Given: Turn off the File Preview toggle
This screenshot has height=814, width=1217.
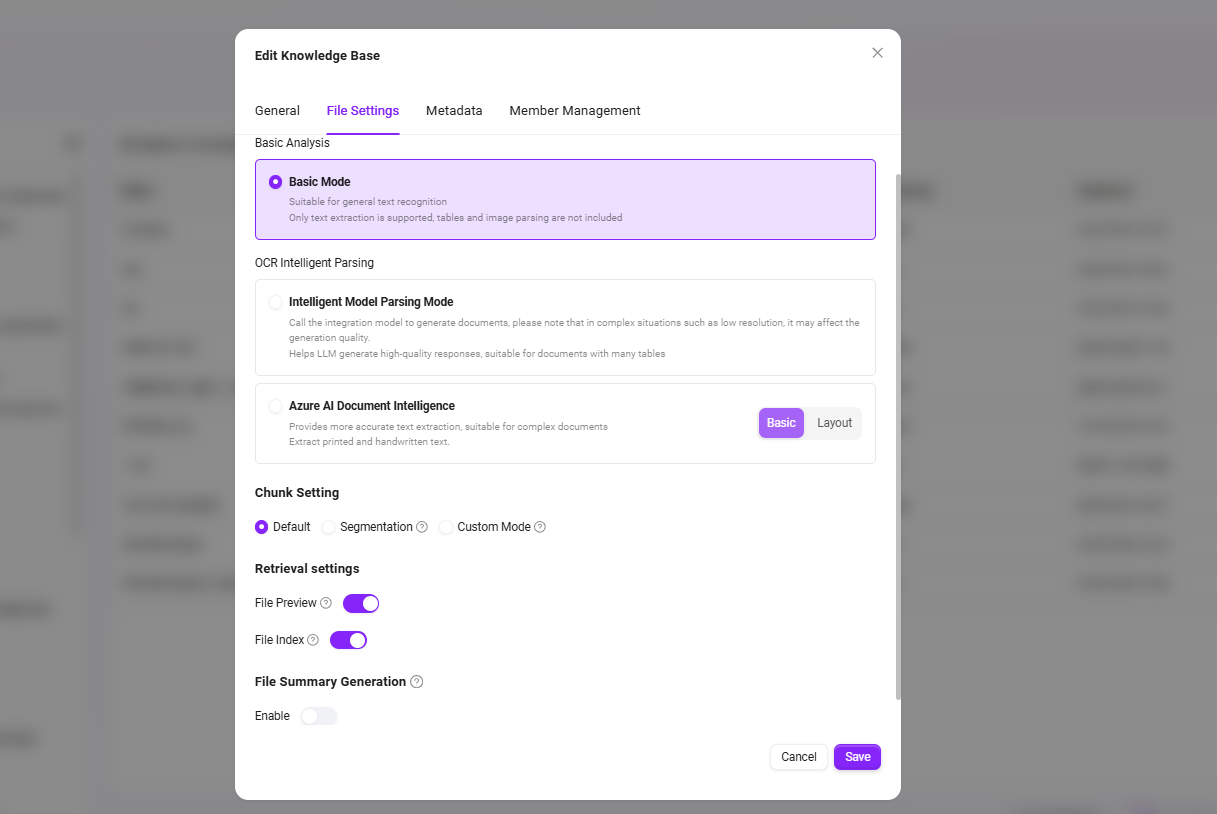Looking at the screenshot, I should point(361,603).
